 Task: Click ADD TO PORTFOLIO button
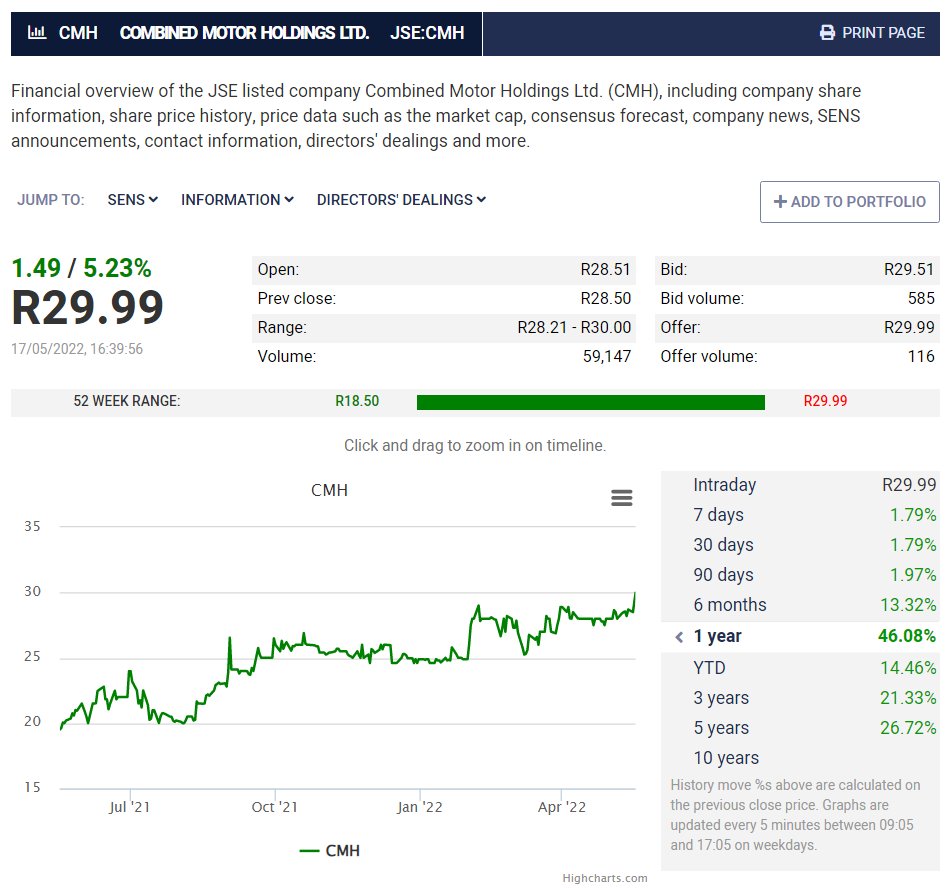click(849, 202)
